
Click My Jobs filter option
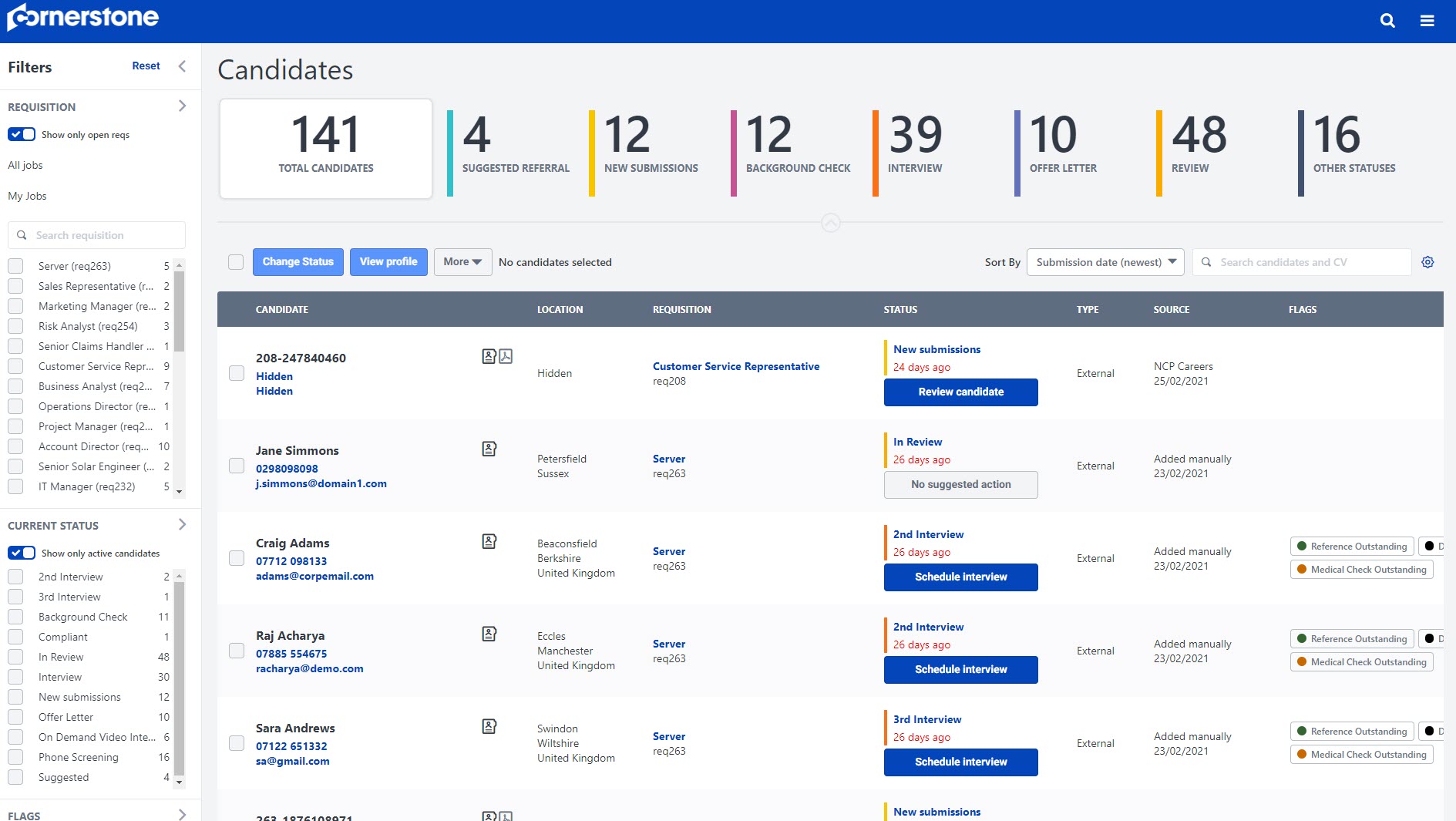coord(27,196)
